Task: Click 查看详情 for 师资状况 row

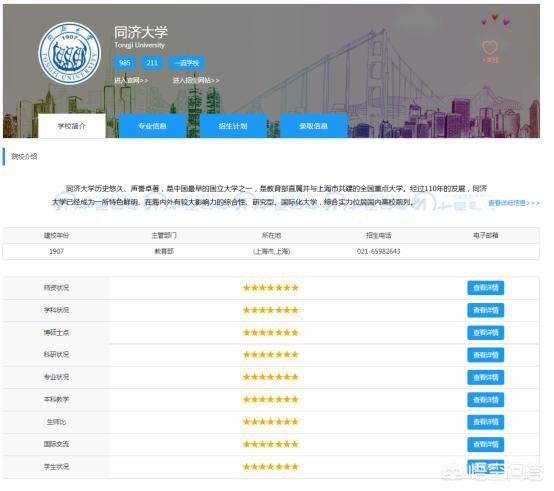Action: coord(485,288)
